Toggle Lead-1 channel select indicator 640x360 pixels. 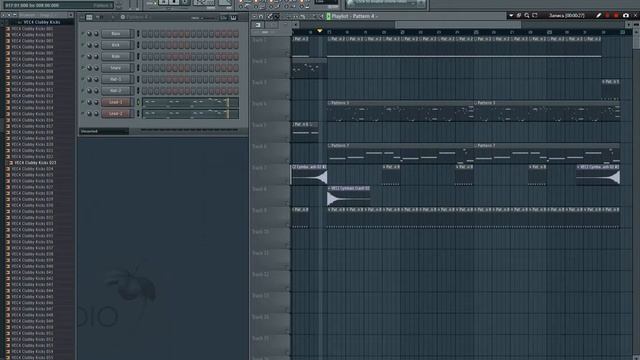pos(138,102)
